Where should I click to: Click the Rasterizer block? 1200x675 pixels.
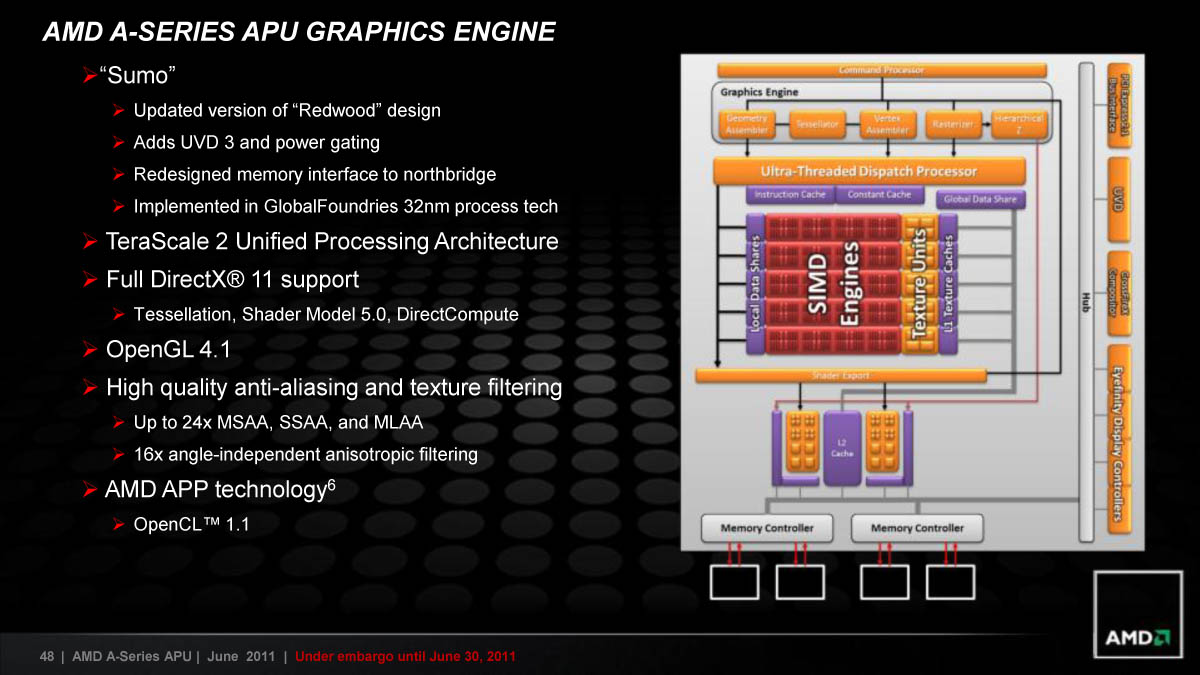[952, 125]
